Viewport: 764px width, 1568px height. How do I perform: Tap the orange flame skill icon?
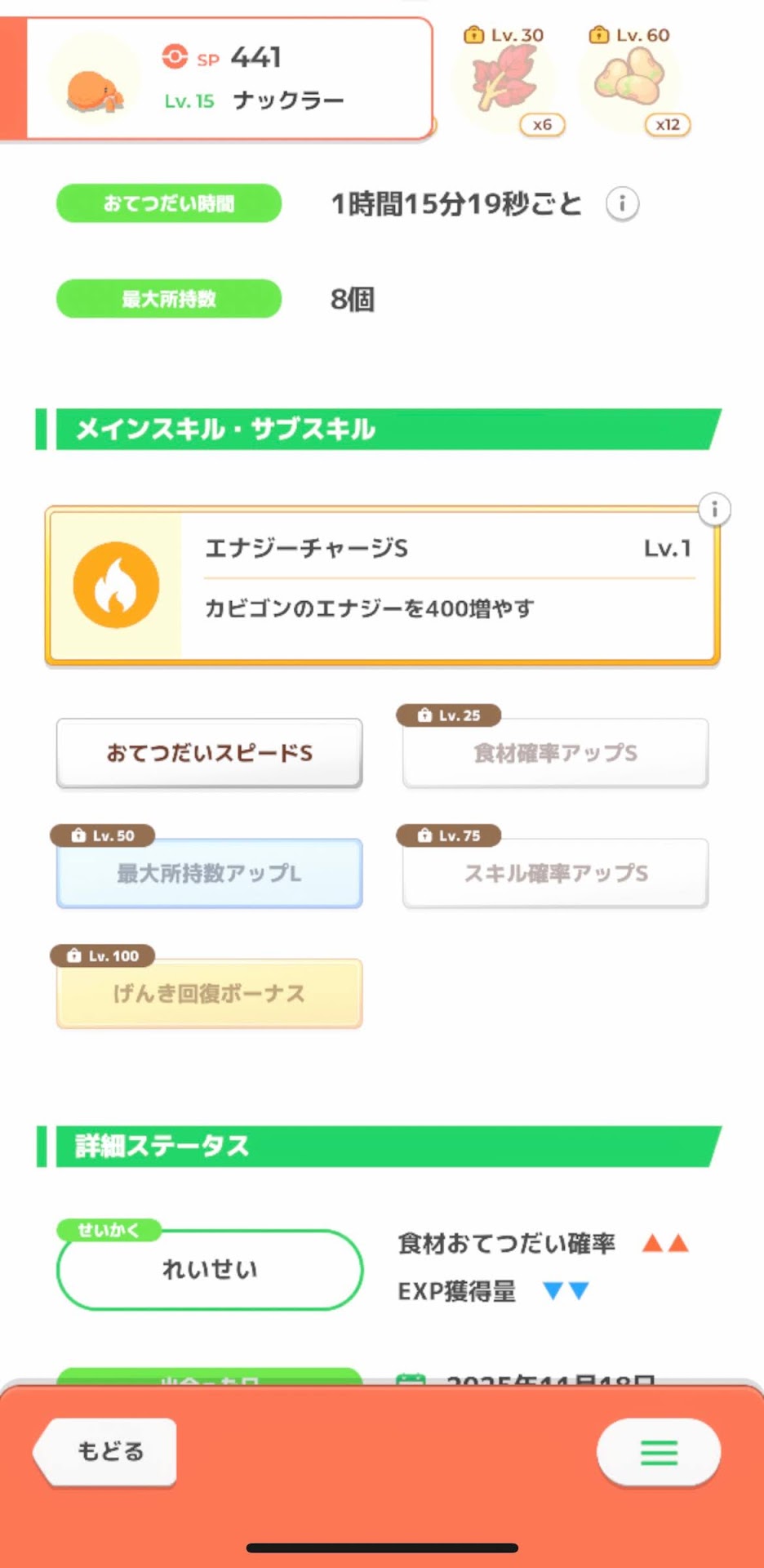click(x=116, y=585)
